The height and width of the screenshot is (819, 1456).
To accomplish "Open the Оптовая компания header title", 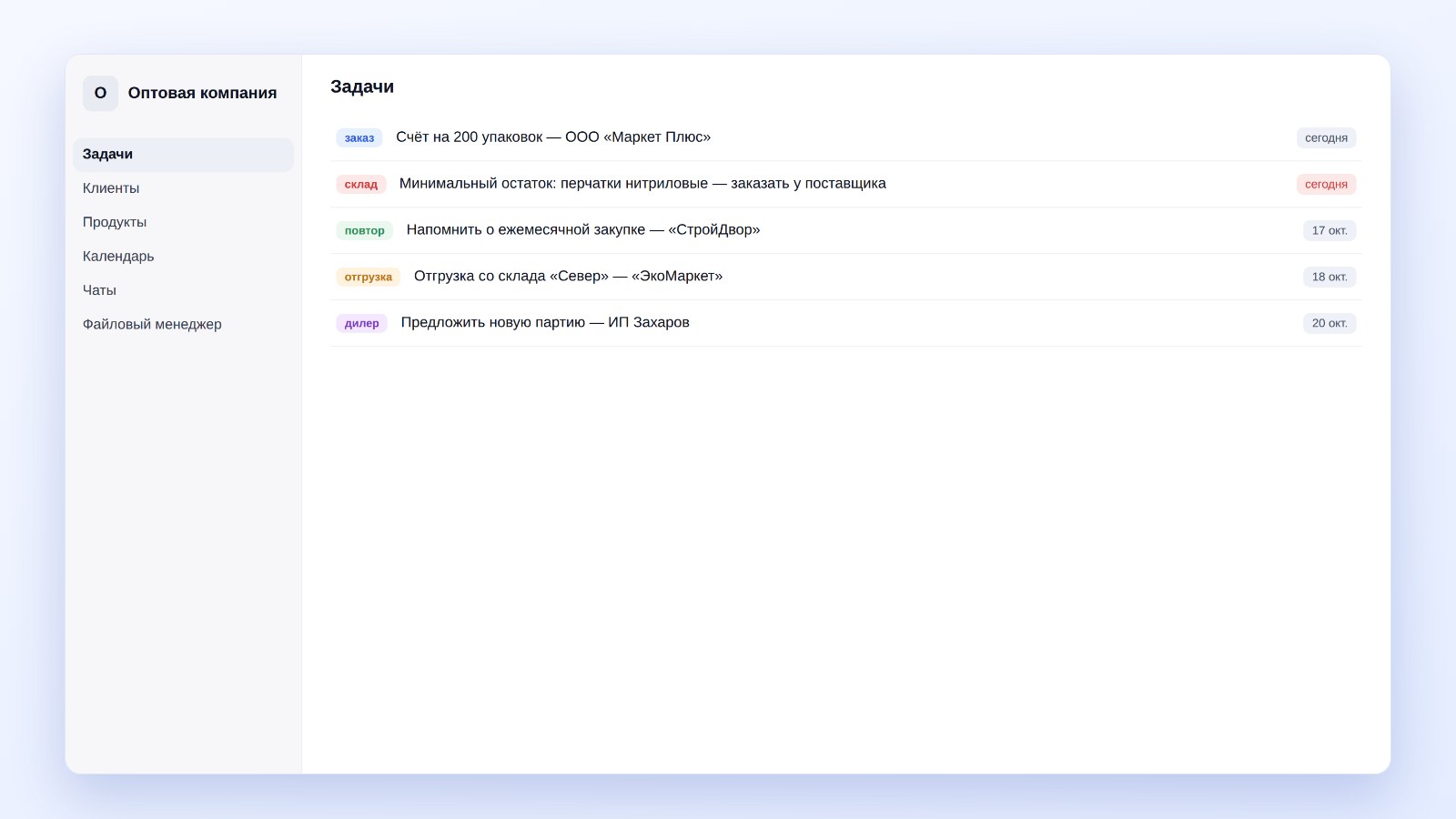I will click(x=202, y=93).
